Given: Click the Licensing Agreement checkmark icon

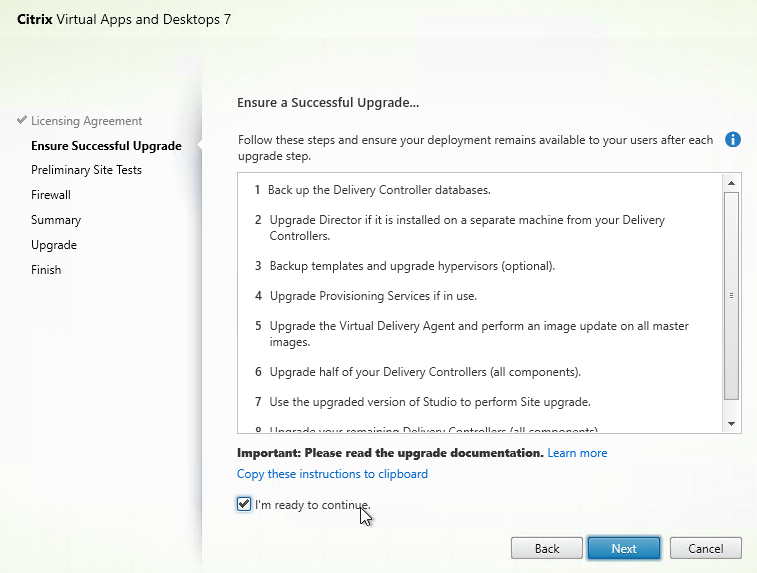Looking at the screenshot, I should click(22, 120).
